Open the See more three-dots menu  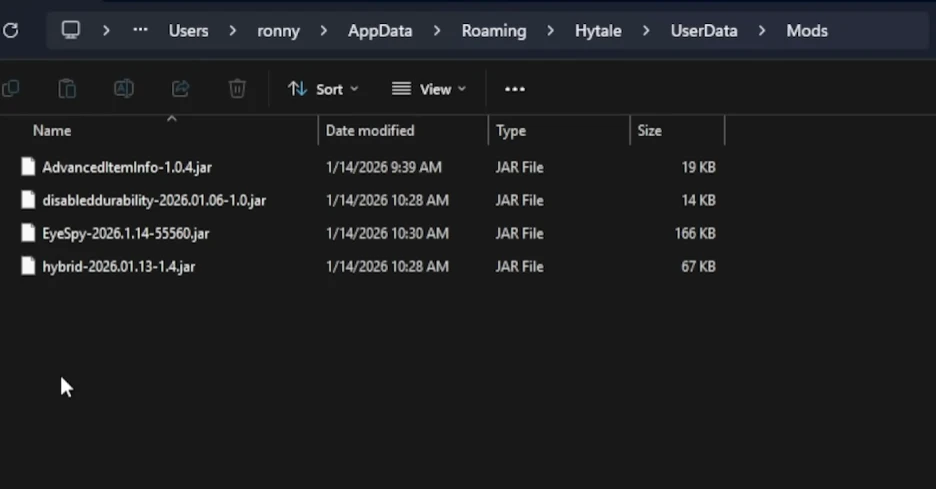pyautogui.click(x=514, y=89)
